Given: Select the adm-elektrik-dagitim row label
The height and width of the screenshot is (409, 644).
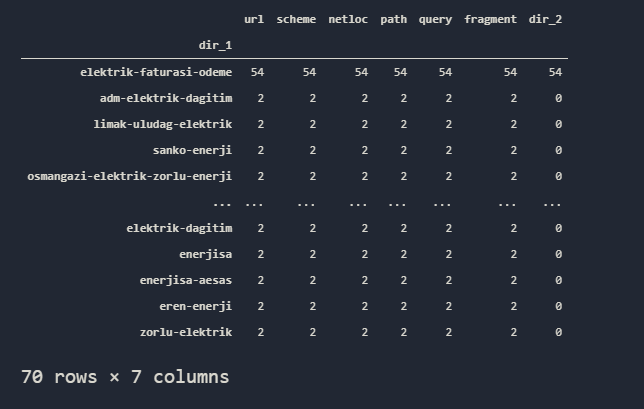Looking at the screenshot, I should tap(166, 98).
